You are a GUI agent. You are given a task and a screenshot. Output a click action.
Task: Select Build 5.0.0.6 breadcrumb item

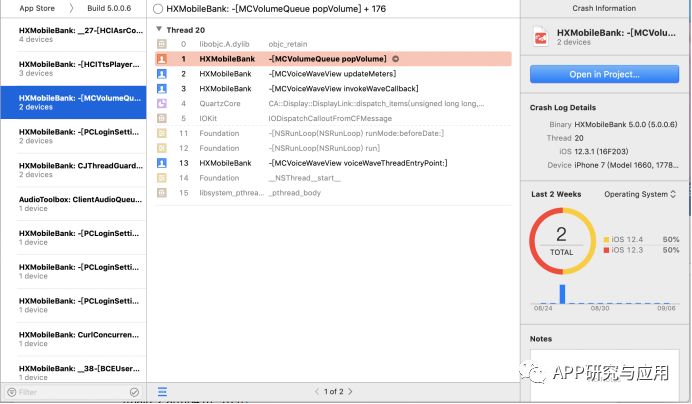coord(109,8)
